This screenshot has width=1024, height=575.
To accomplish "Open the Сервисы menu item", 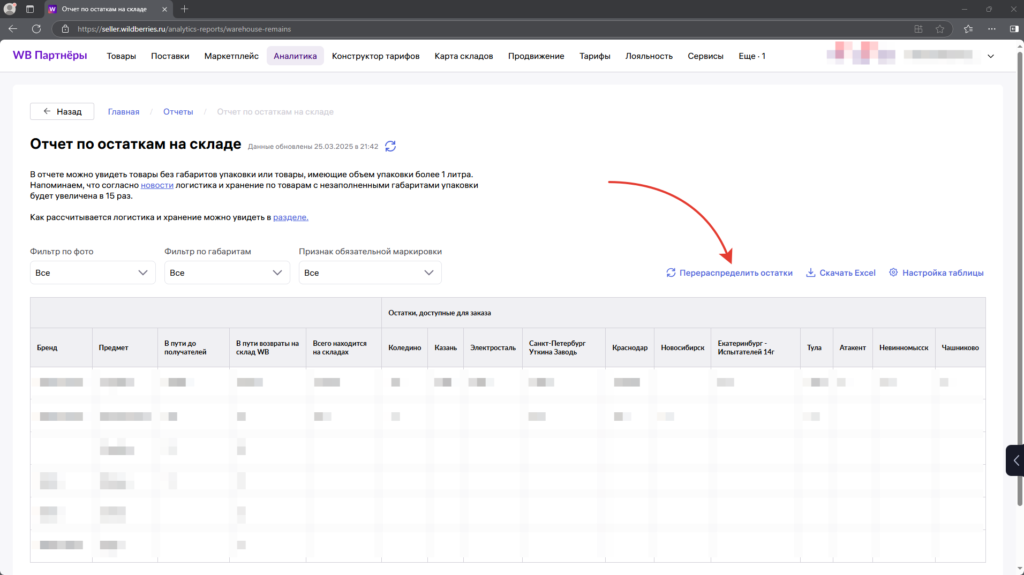I will point(705,56).
